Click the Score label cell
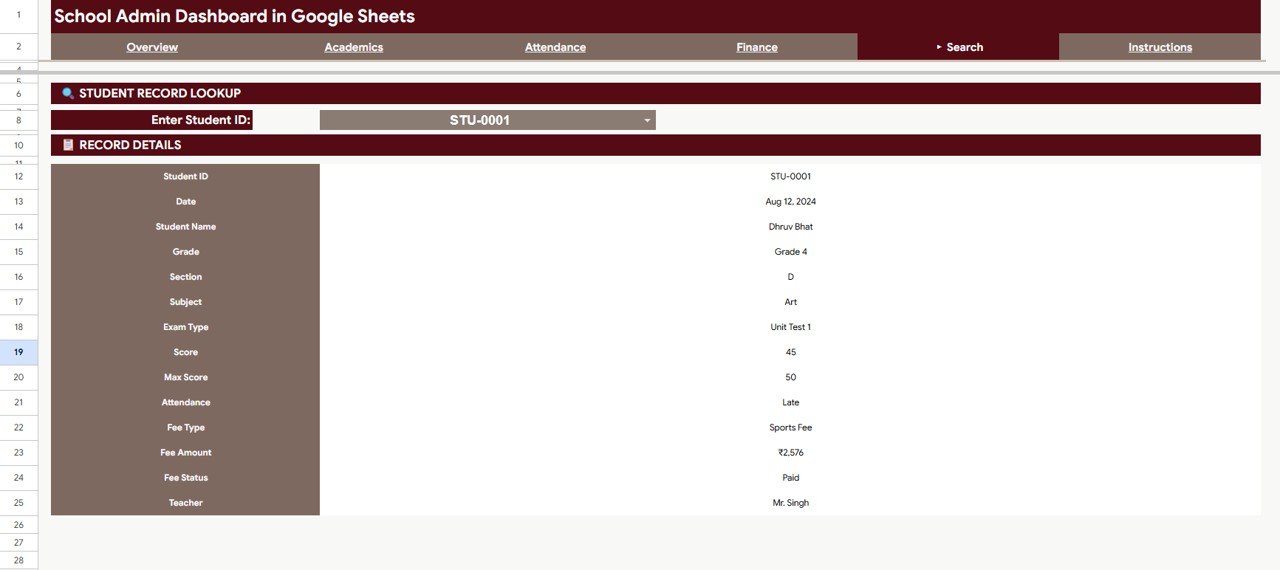 [x=185, y=352]
